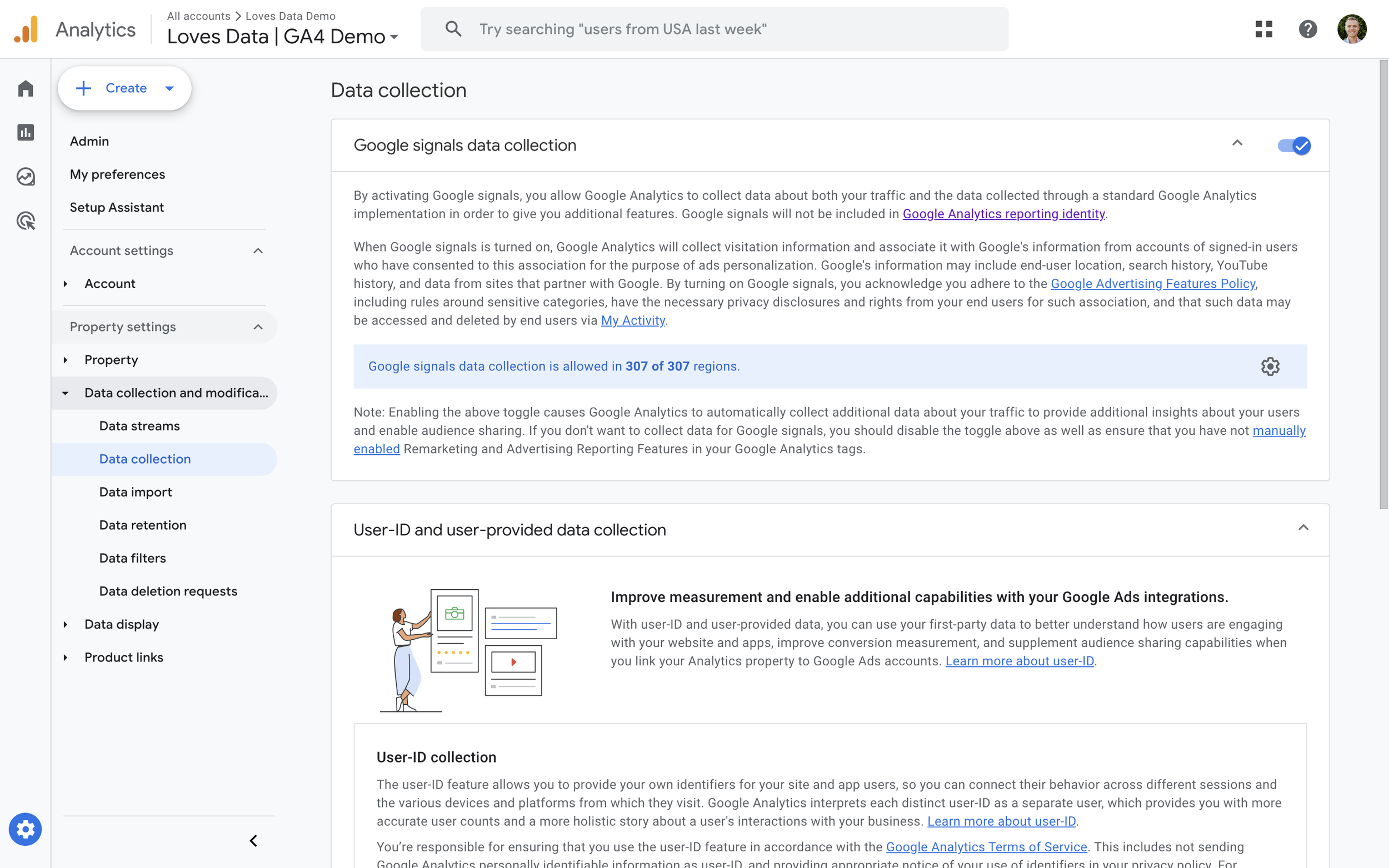Open Account in Account settings
1389x868 pixels.
pos(110,284)
